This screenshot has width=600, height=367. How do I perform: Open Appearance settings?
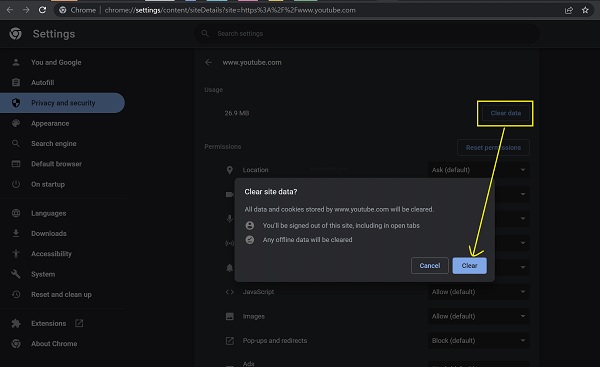pyautogui.click(x=62, y=124)
